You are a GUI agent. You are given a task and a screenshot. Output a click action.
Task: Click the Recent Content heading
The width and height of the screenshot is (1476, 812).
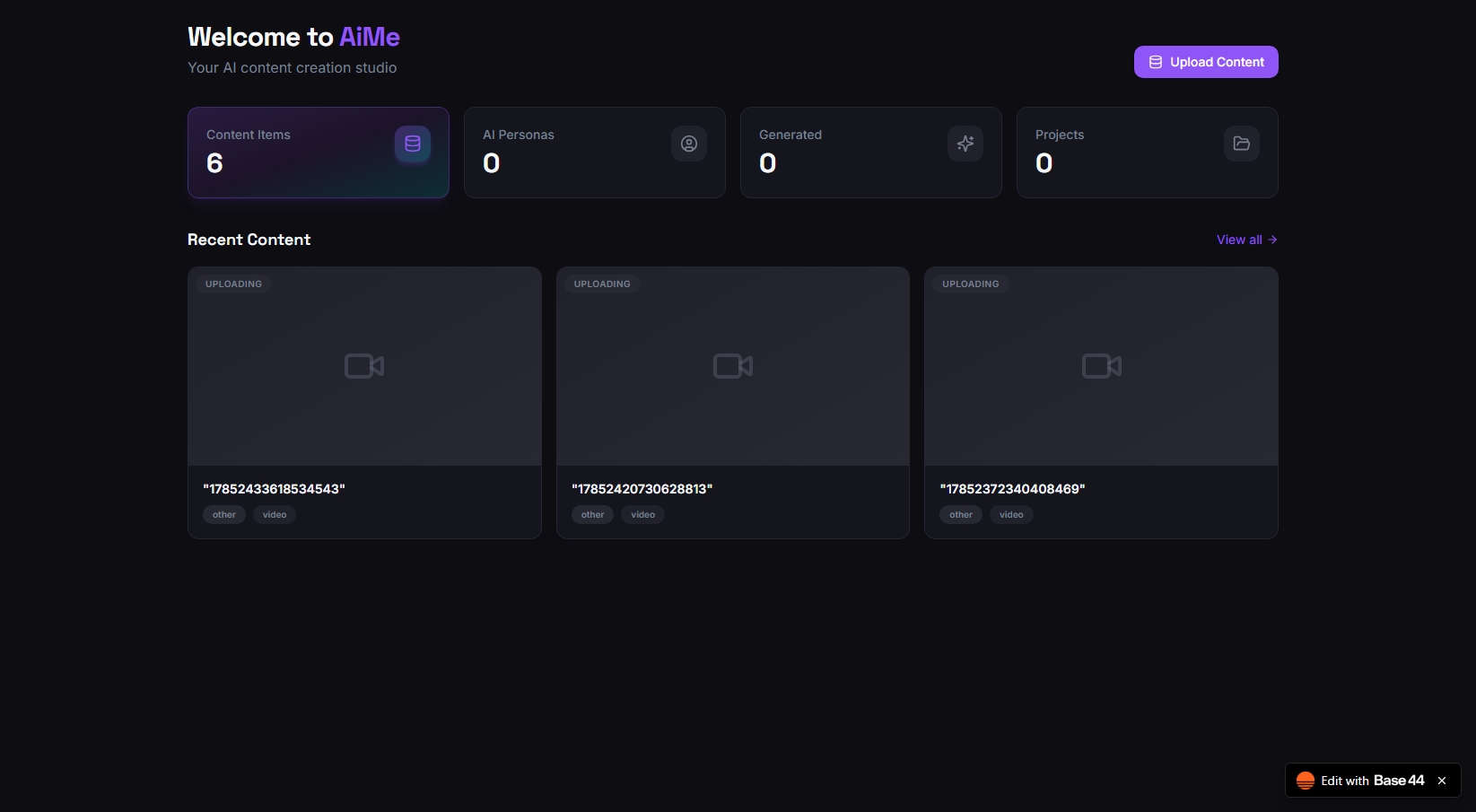[x=249, y=240]
